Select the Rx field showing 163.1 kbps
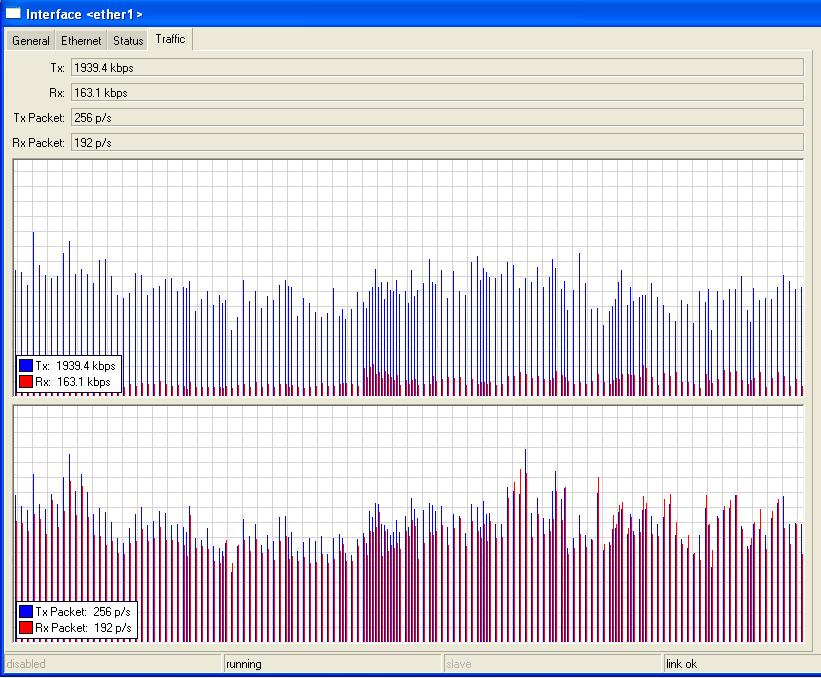The height and width of the screenshot is (678, 821). (x=436, y=93)
